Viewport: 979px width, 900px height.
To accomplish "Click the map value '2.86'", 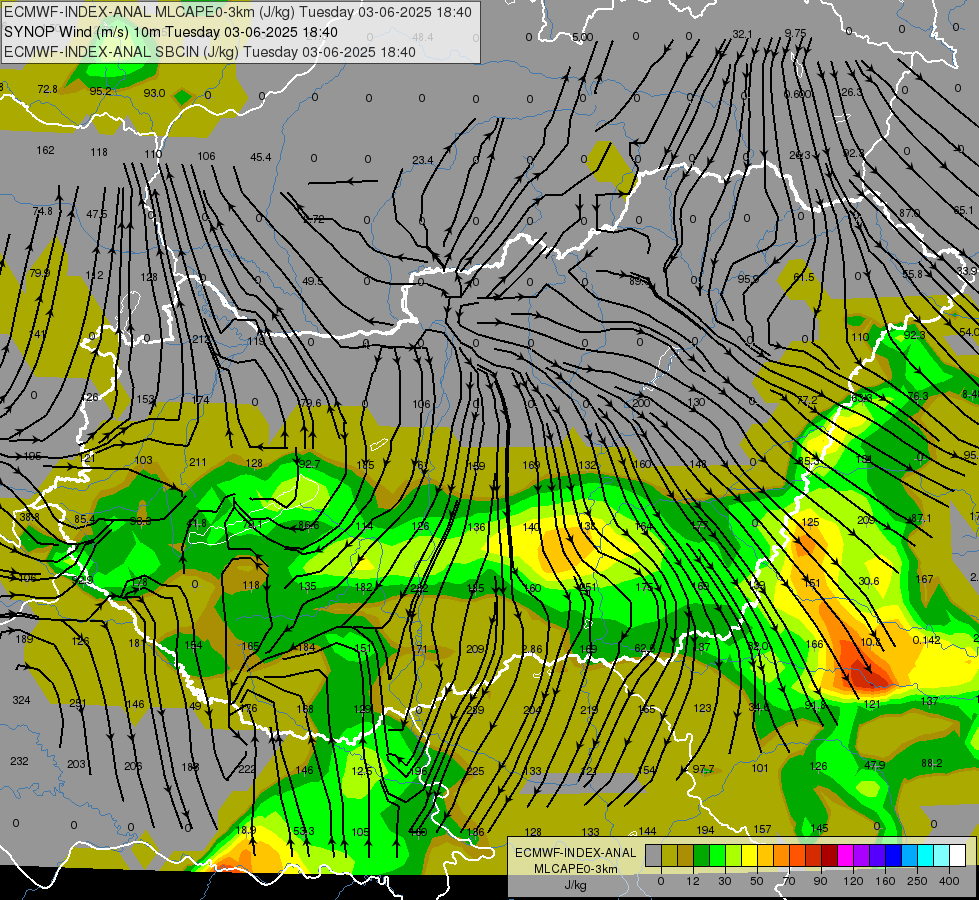I will click(x=532, y=650).
